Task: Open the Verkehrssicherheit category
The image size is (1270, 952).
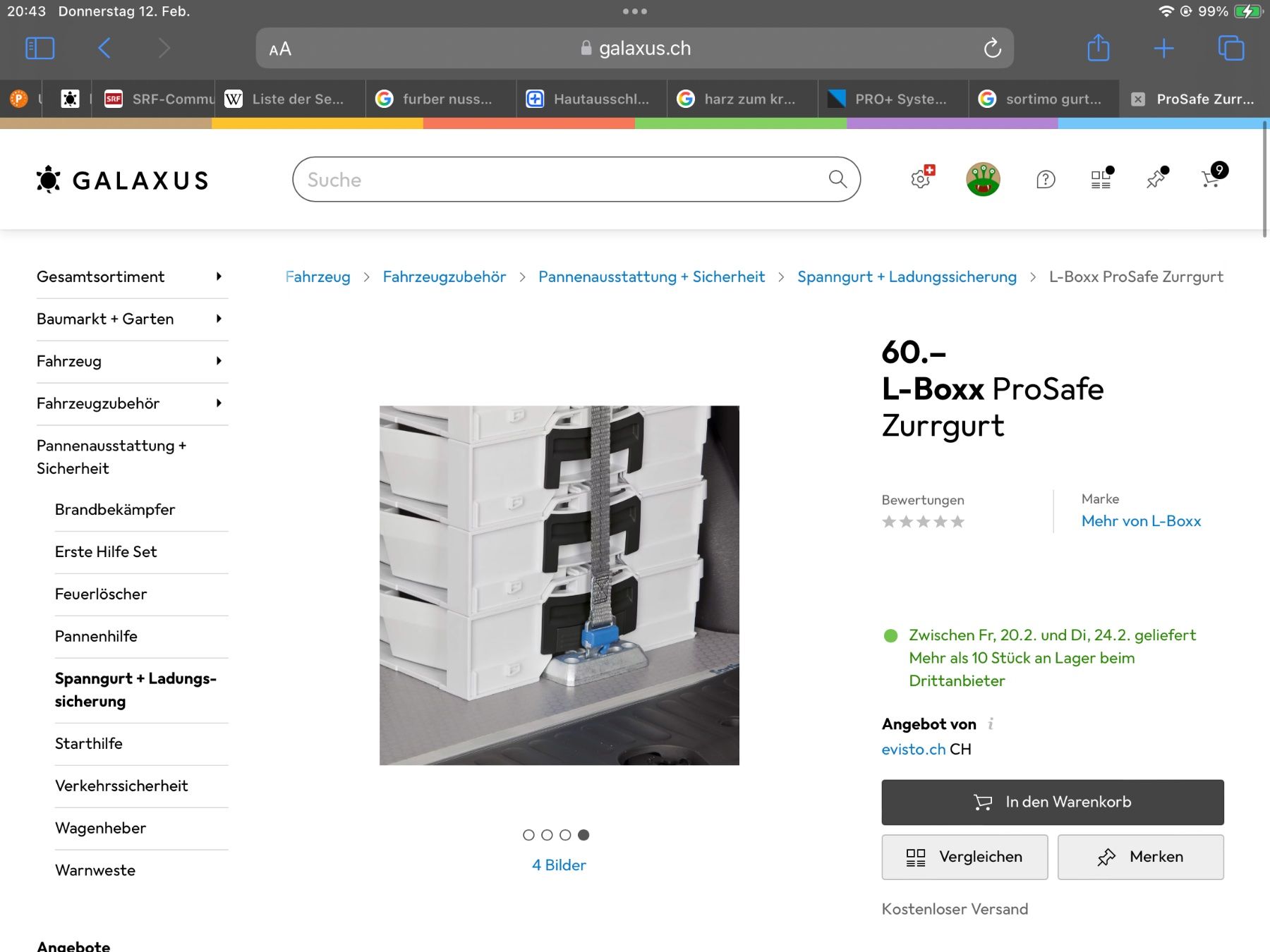Action: (121, 786)
